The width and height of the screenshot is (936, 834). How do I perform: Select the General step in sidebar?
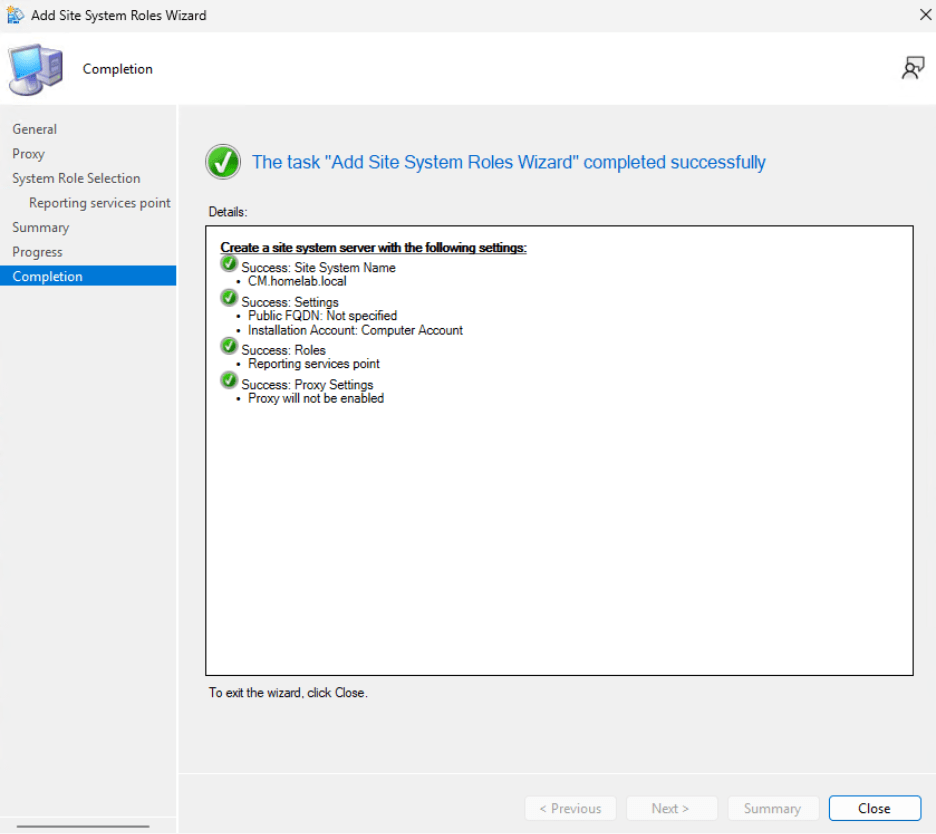point(35,129)
